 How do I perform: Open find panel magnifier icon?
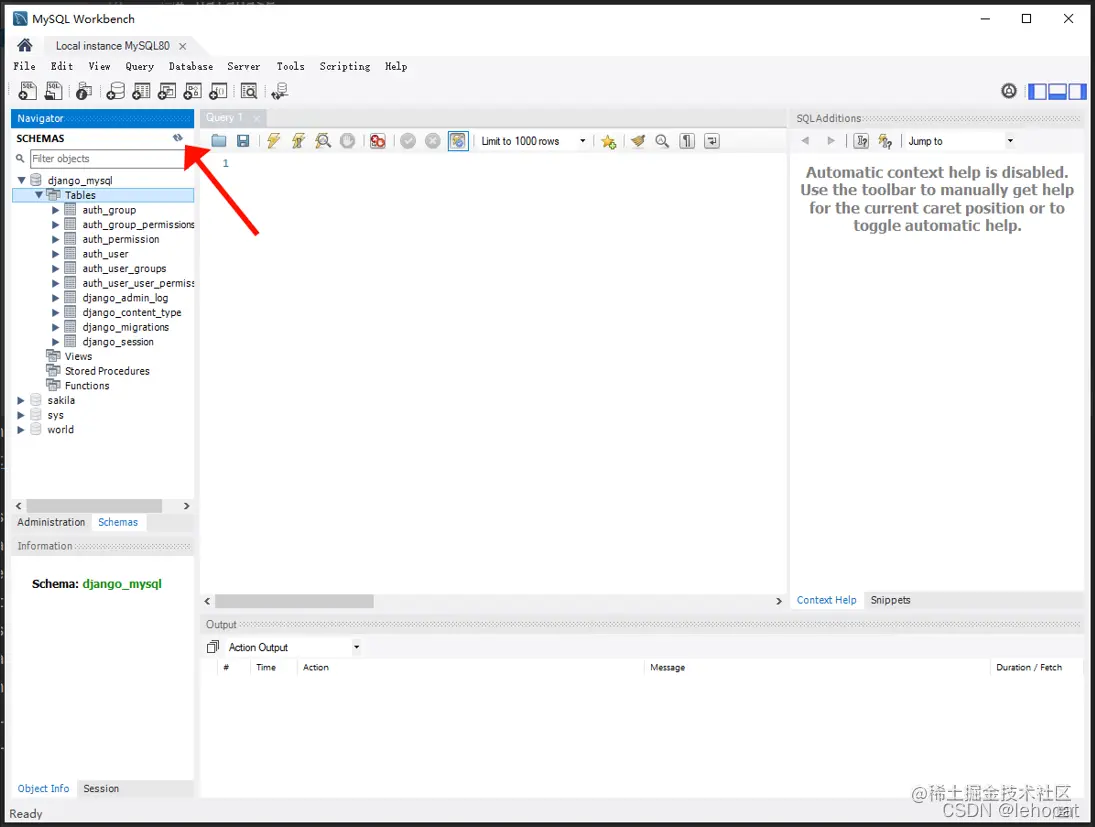click(x=662, y=141)
